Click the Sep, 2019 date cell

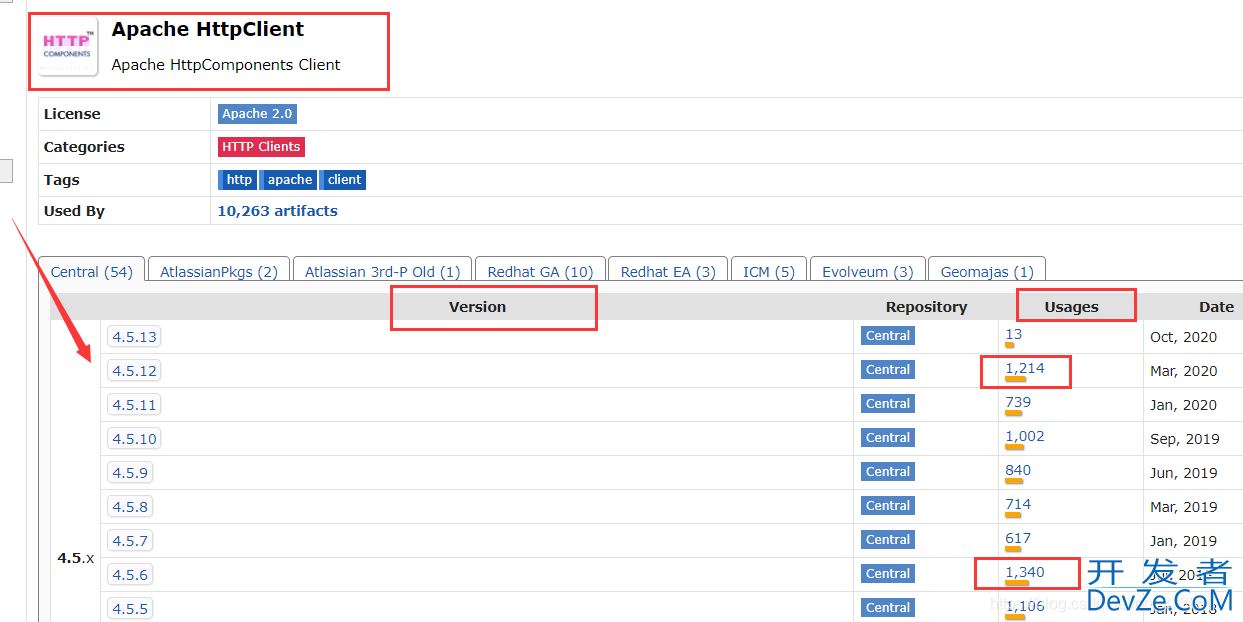1184,439
